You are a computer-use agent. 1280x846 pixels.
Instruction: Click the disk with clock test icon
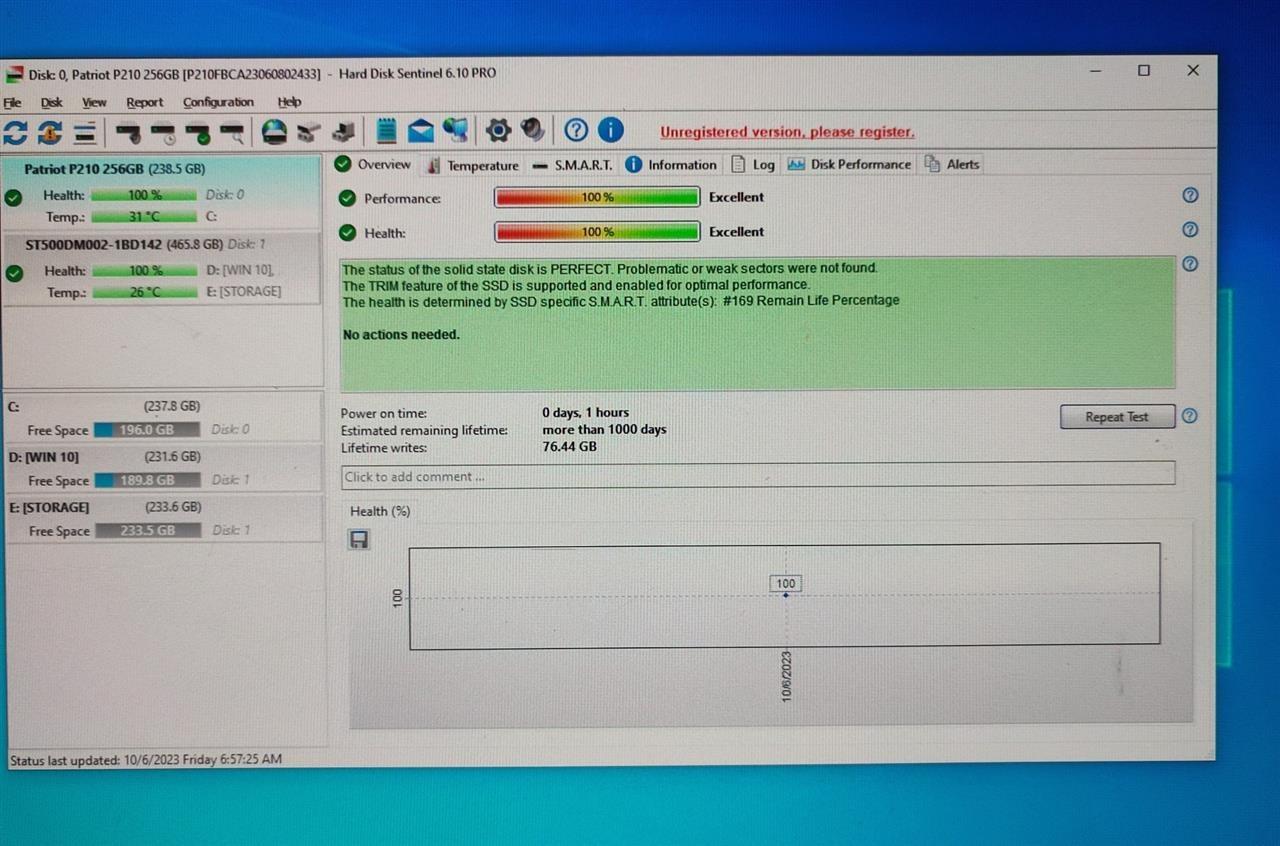[163, 131]
